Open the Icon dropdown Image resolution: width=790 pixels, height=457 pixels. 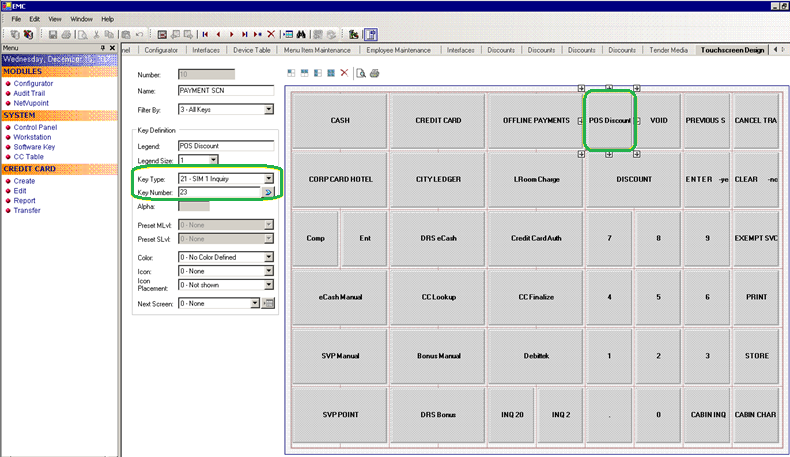(x=269, y=271)
